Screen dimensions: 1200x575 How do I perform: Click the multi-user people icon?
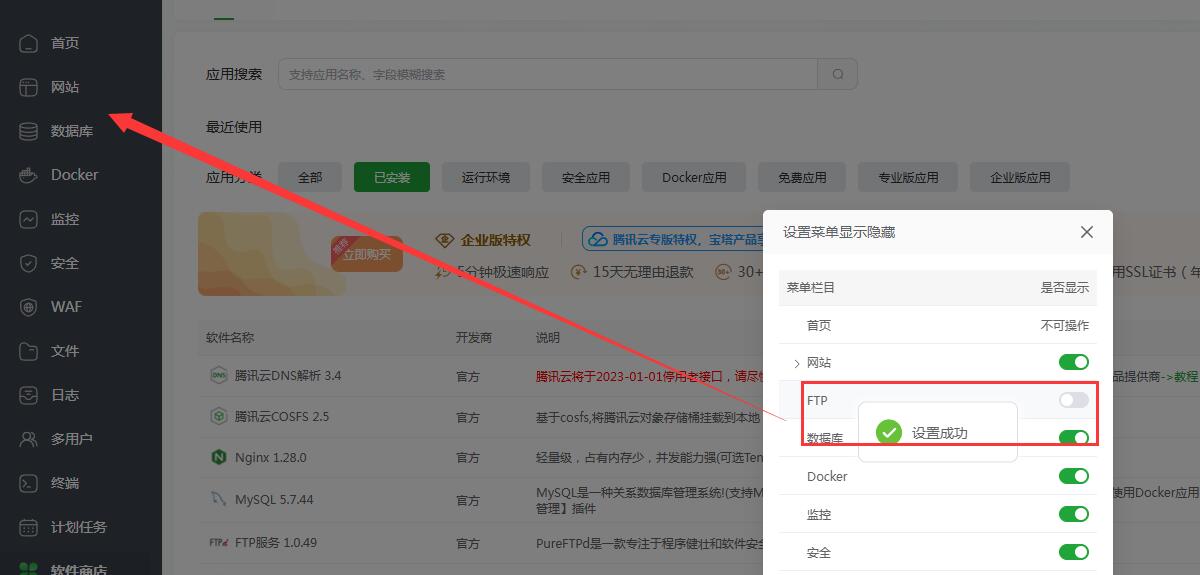click(29, 439)
